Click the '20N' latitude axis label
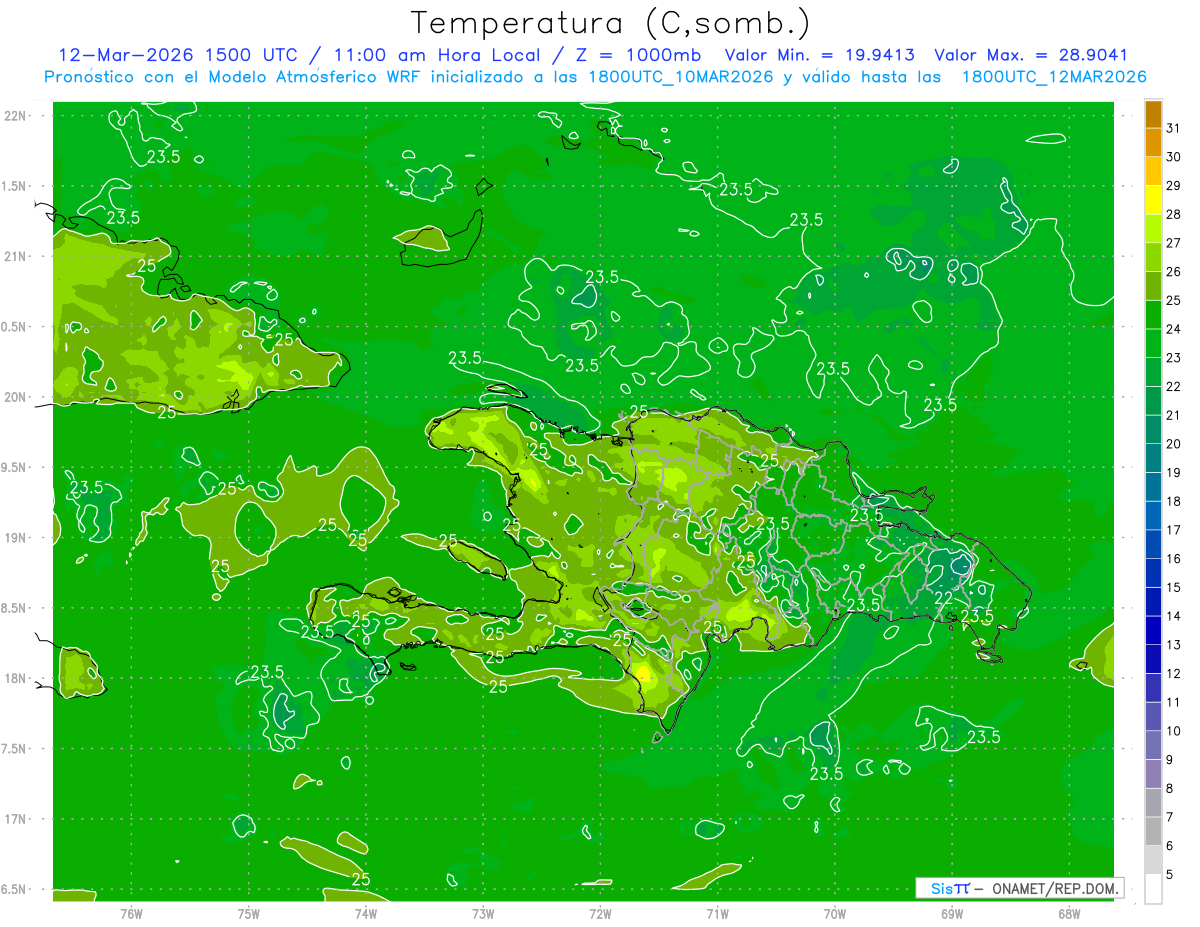Screen dimensions: 1200x927 [14, 397]
